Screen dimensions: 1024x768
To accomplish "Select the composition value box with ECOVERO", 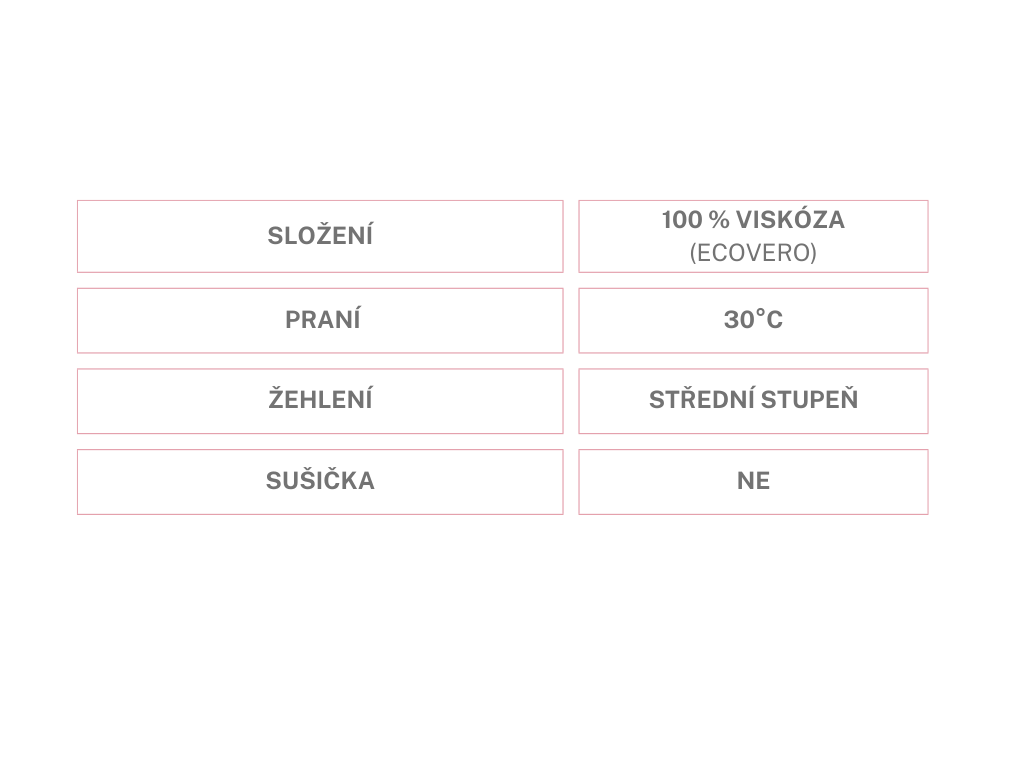I will point(753,236).
